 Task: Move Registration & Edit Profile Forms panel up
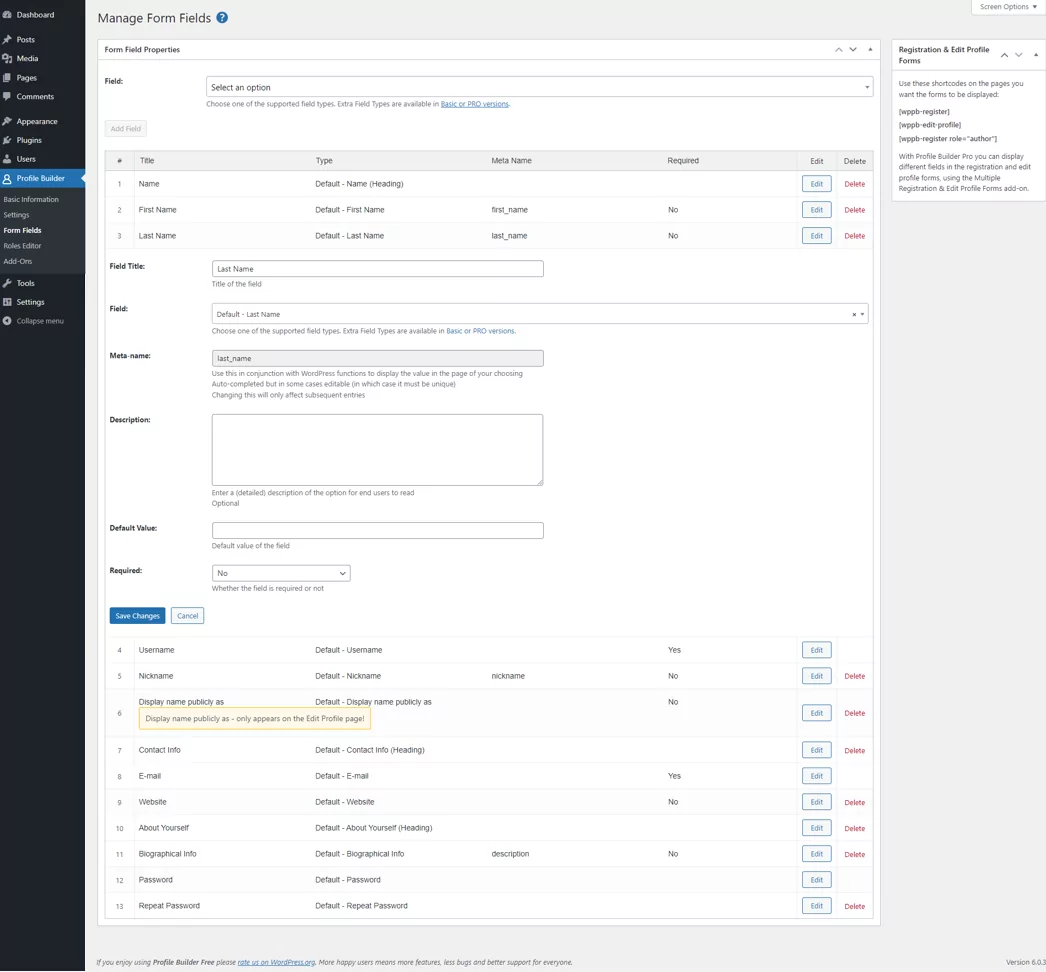click(x=1005, y=55)
